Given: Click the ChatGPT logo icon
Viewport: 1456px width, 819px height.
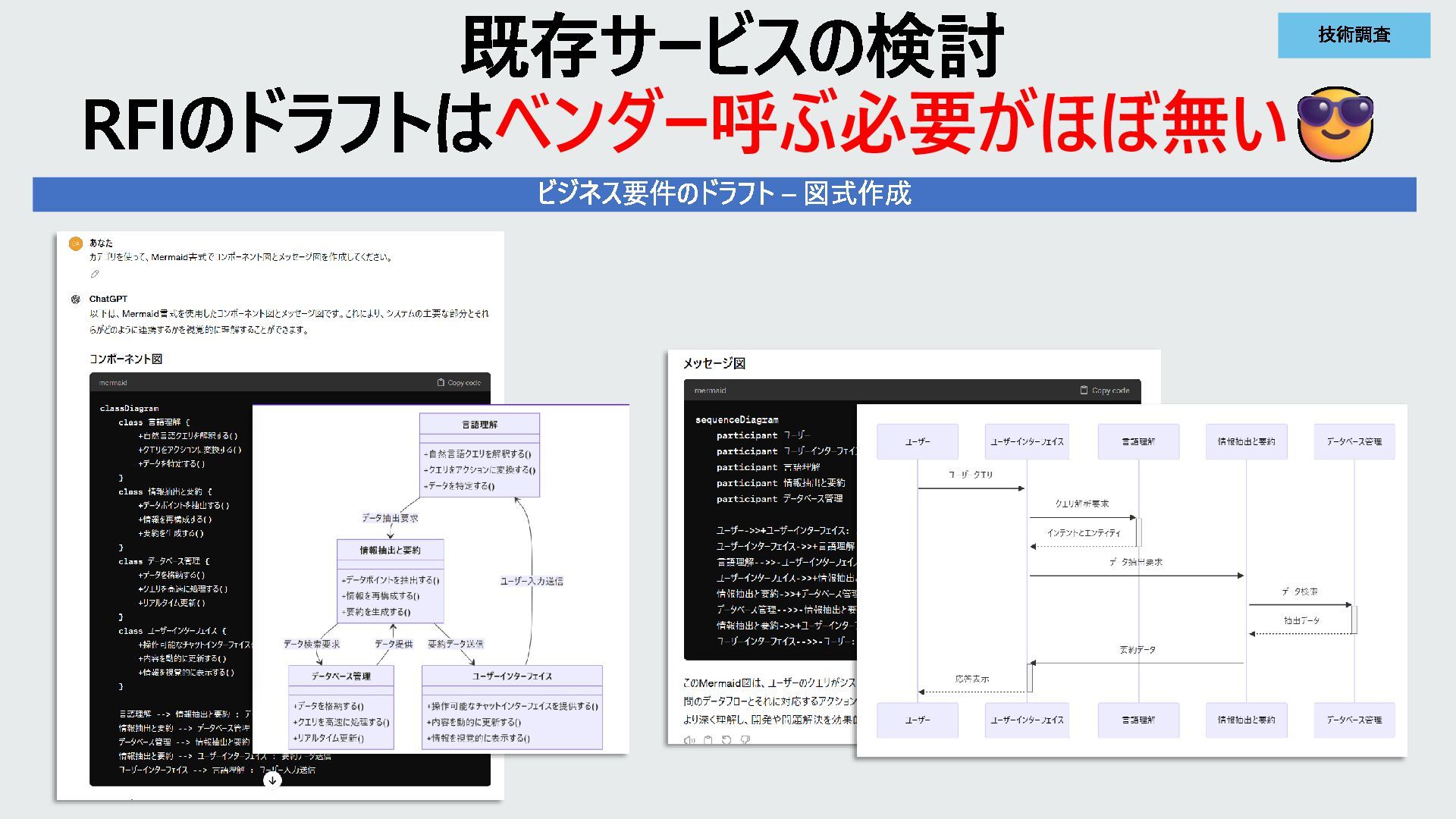Looking at the screenshot, I should (x=75, y=299).
